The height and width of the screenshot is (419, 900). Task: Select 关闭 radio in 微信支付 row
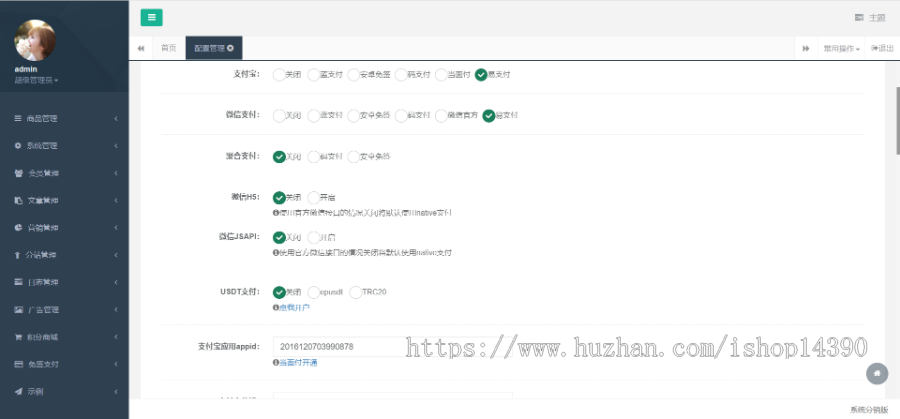279,115
